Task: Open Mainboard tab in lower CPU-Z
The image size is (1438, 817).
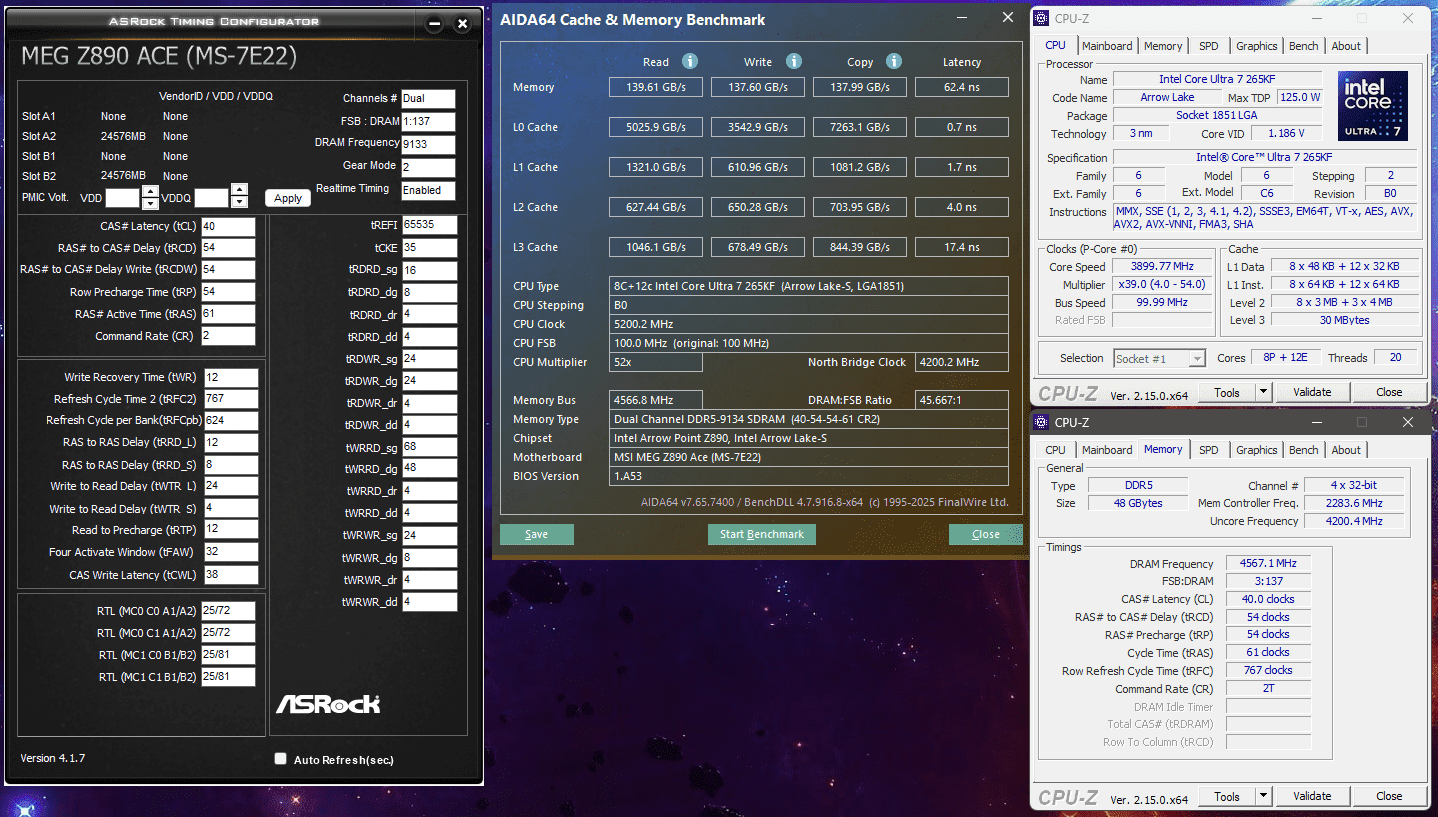Action: [1107, 450]
